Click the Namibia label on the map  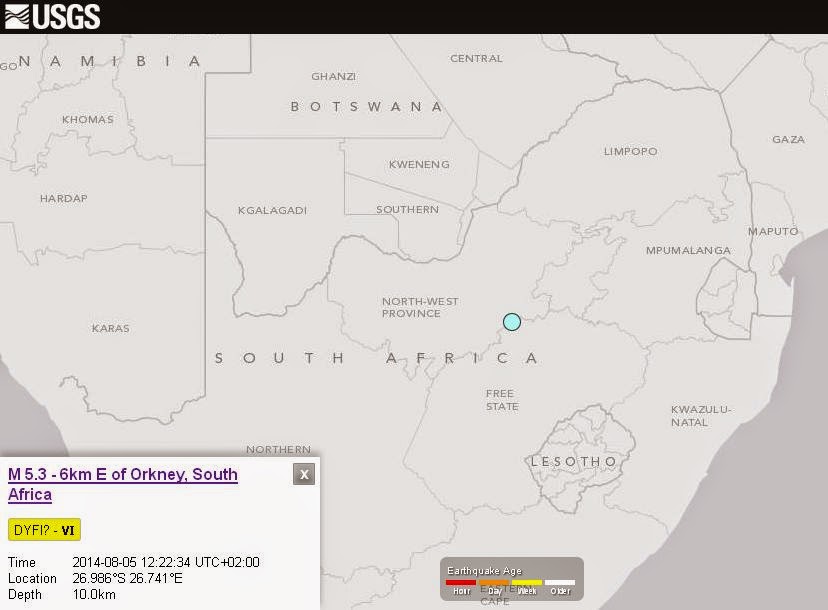pos(110,60)
